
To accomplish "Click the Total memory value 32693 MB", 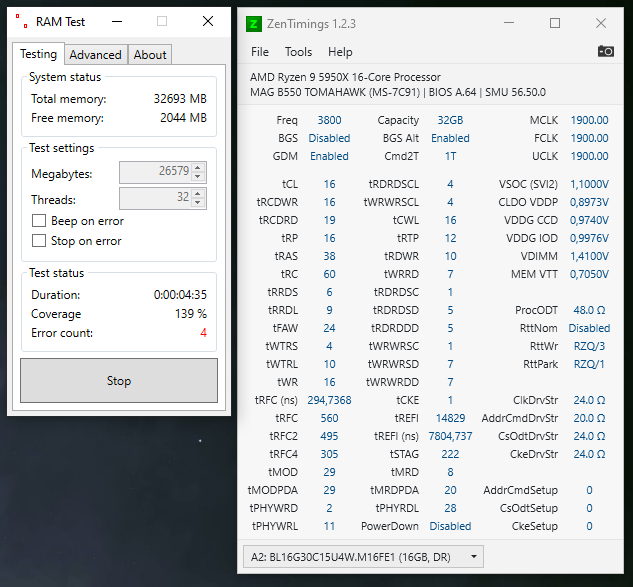I will tap(180, 99).
